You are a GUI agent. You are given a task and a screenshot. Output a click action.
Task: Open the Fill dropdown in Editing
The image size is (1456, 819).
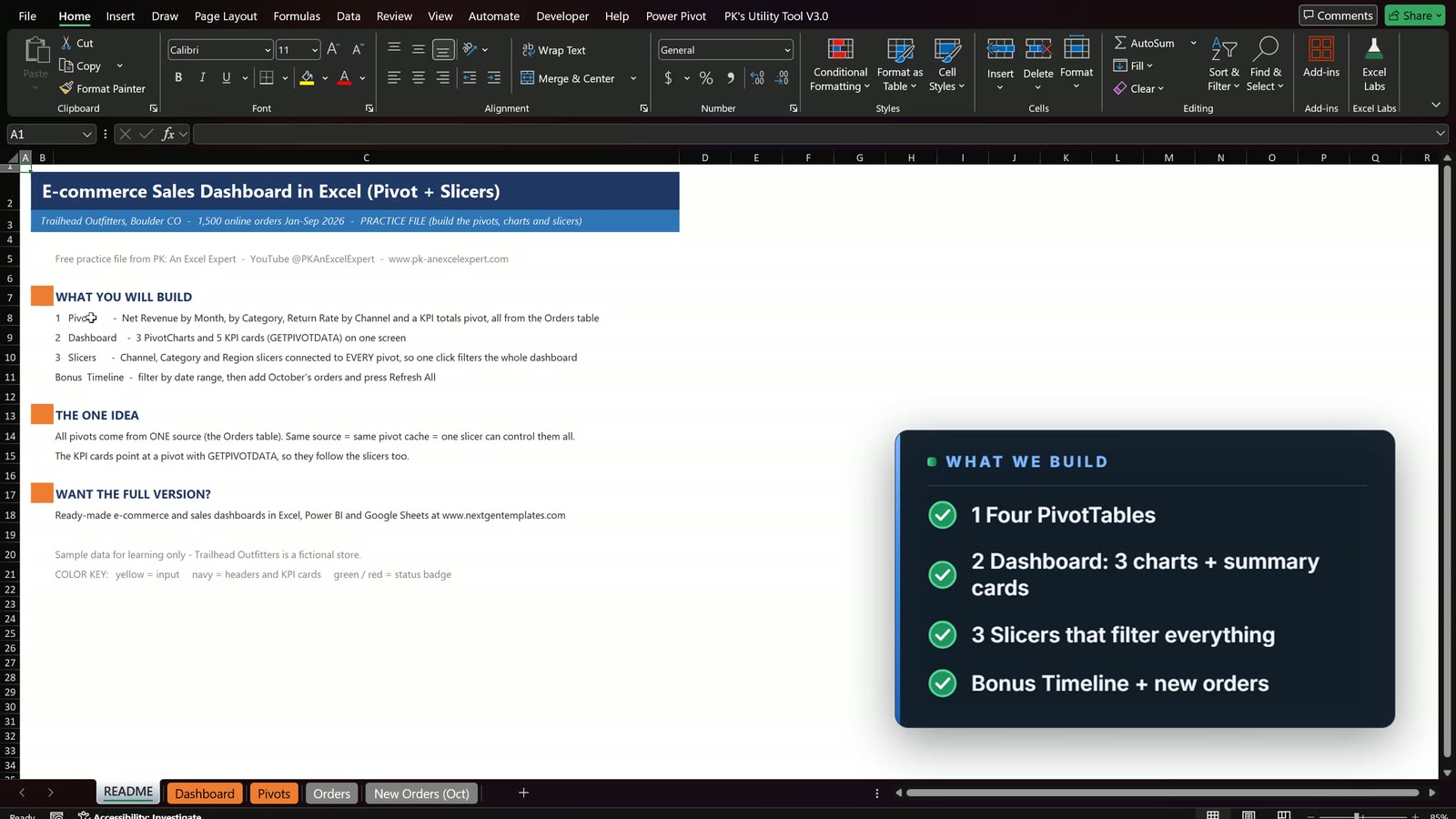click(x=1133, y=66)
